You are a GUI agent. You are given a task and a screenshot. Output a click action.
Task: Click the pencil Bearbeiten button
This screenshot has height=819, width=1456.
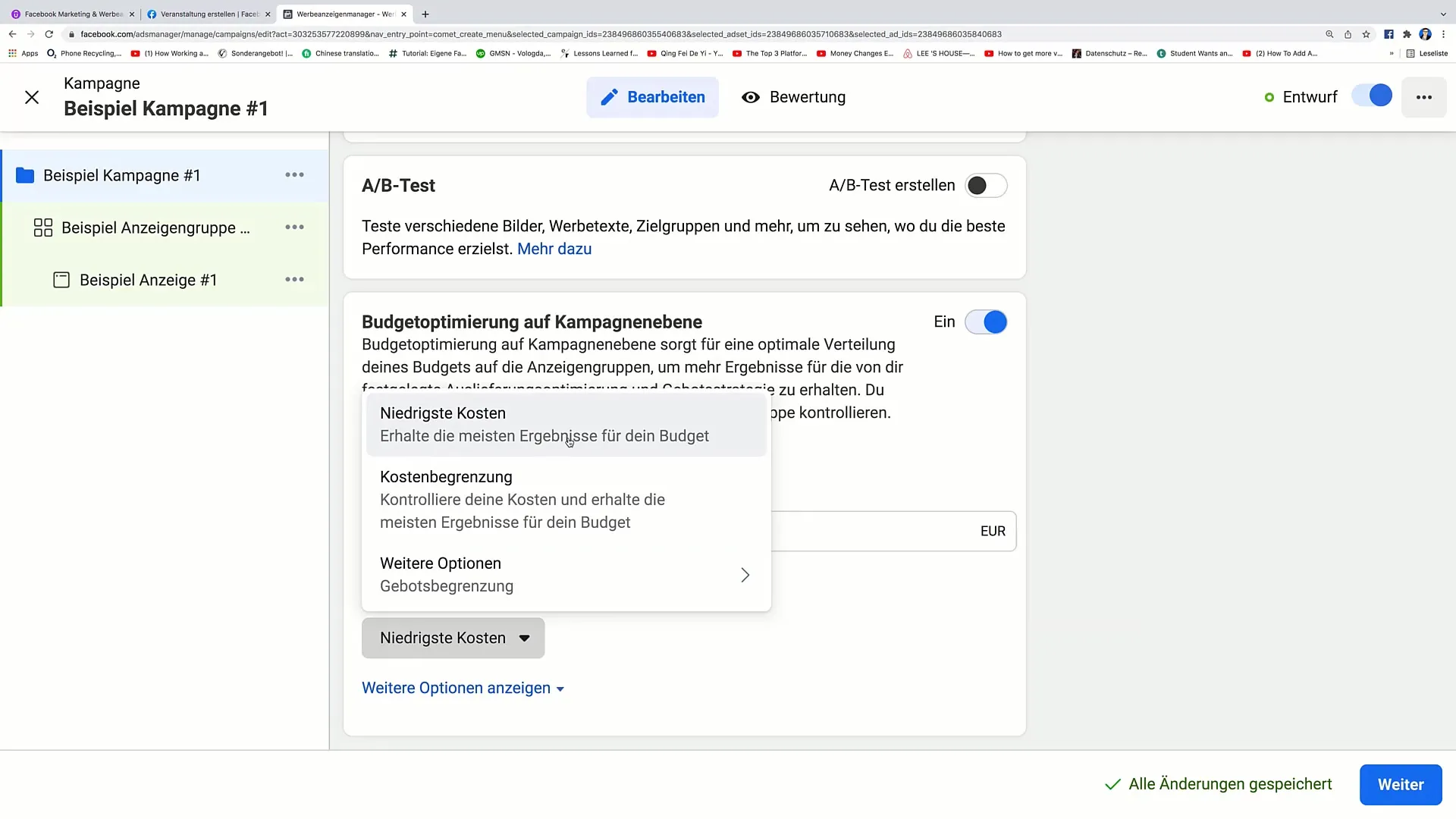tap(652, 97)
